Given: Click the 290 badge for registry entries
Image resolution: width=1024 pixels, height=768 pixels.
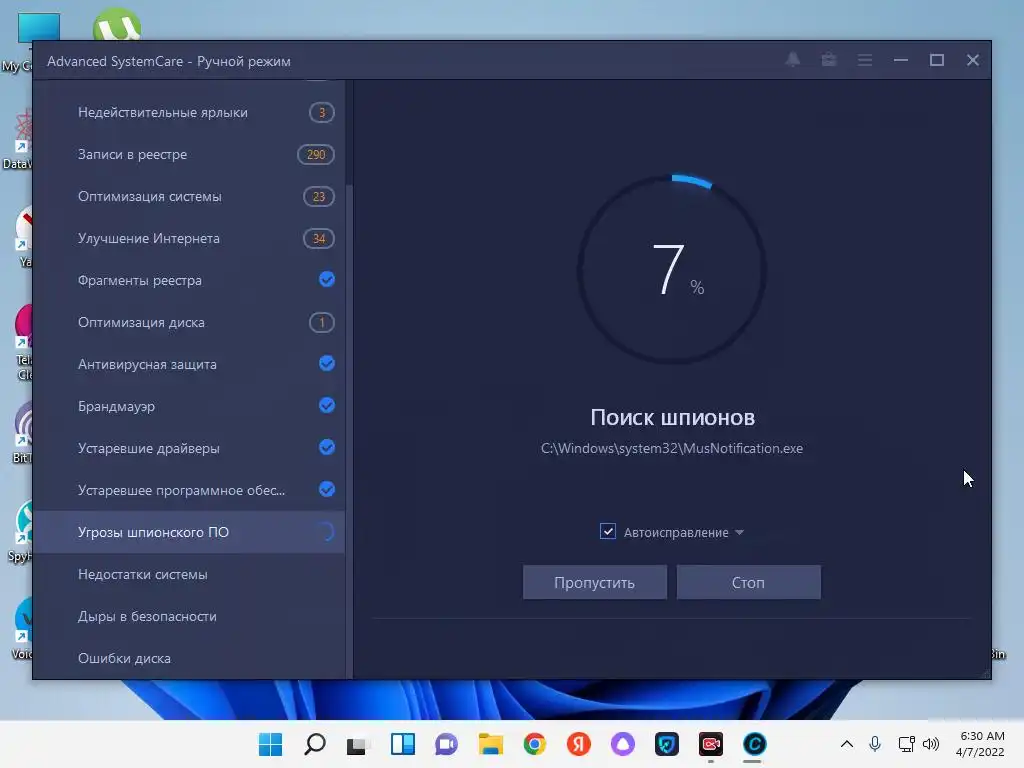Looking at the screenshot, I should [315, 154].
